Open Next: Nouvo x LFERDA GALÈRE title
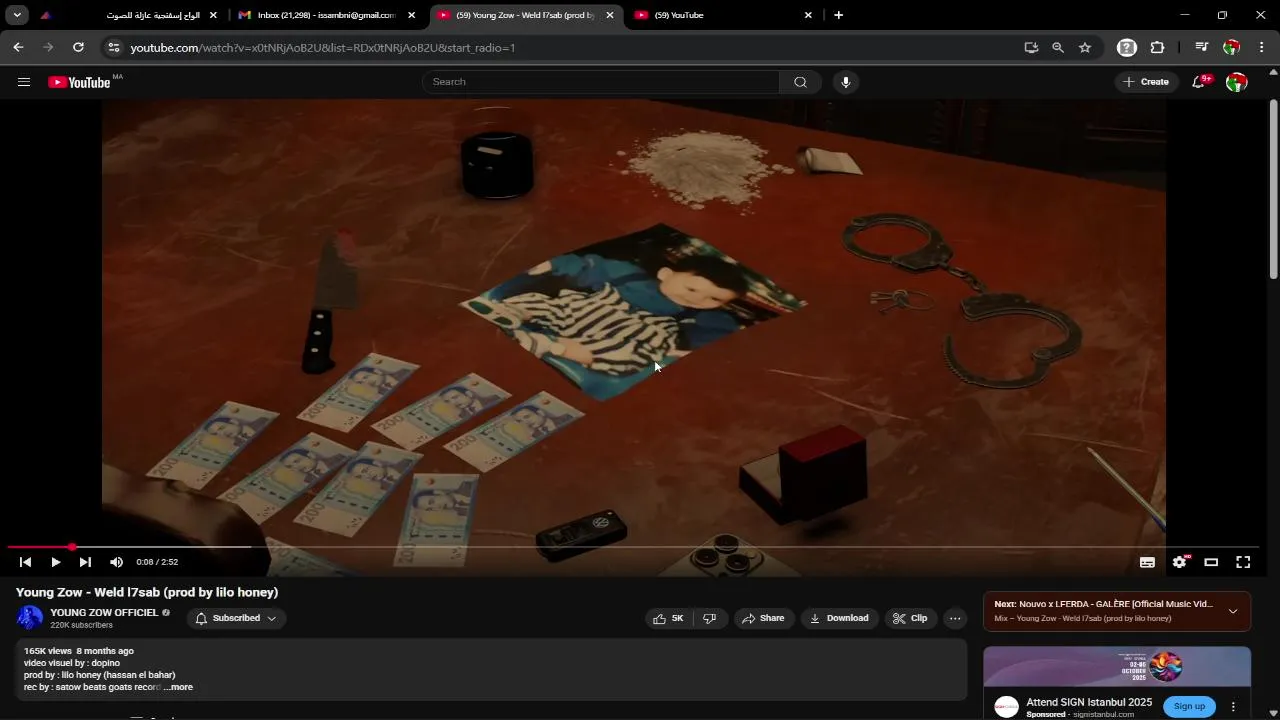1280x720 pixels. 1104,604
